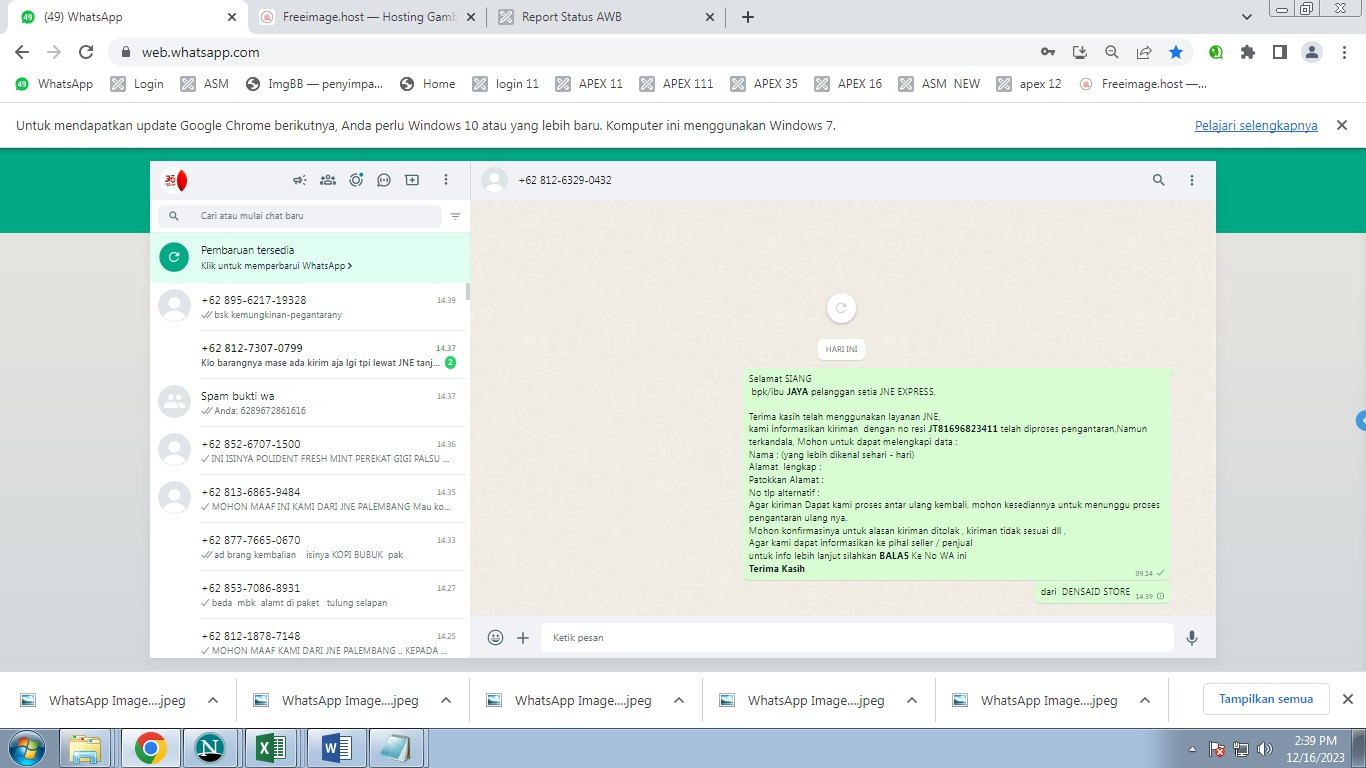1366x768 pixels.
Task: Open saved passwords key icon in address bar
Action: pyautogui.click(x=1047, y=52)
